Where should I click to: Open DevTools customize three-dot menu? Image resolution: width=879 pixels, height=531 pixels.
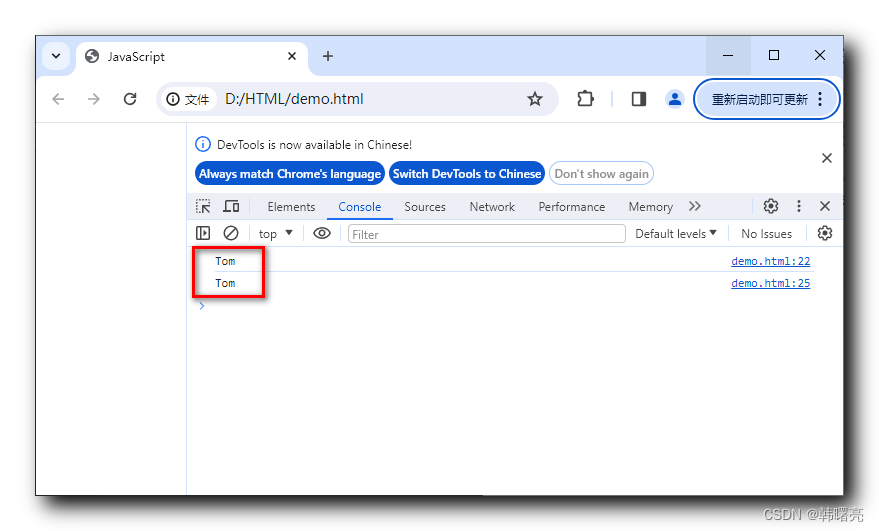pos(799,206)
